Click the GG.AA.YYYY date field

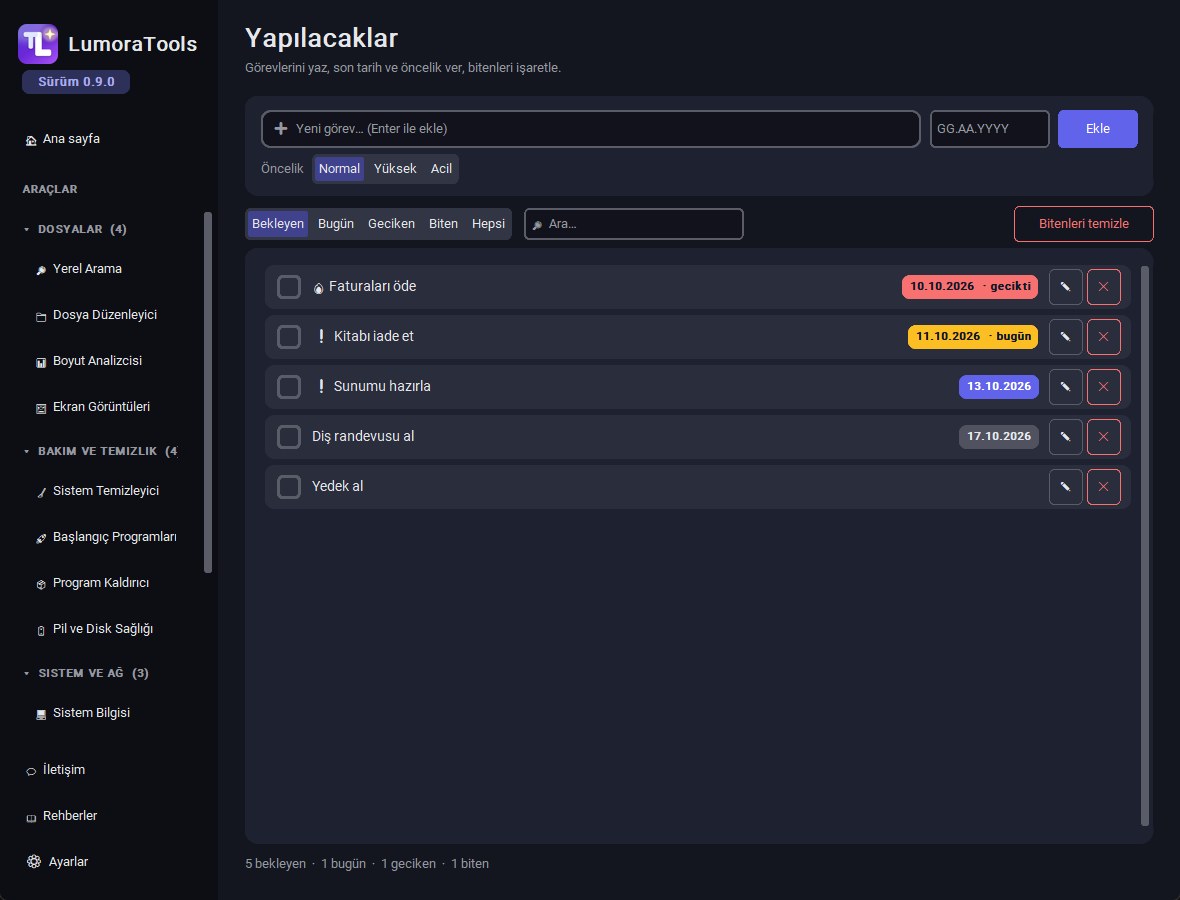[x=990, y=129]
